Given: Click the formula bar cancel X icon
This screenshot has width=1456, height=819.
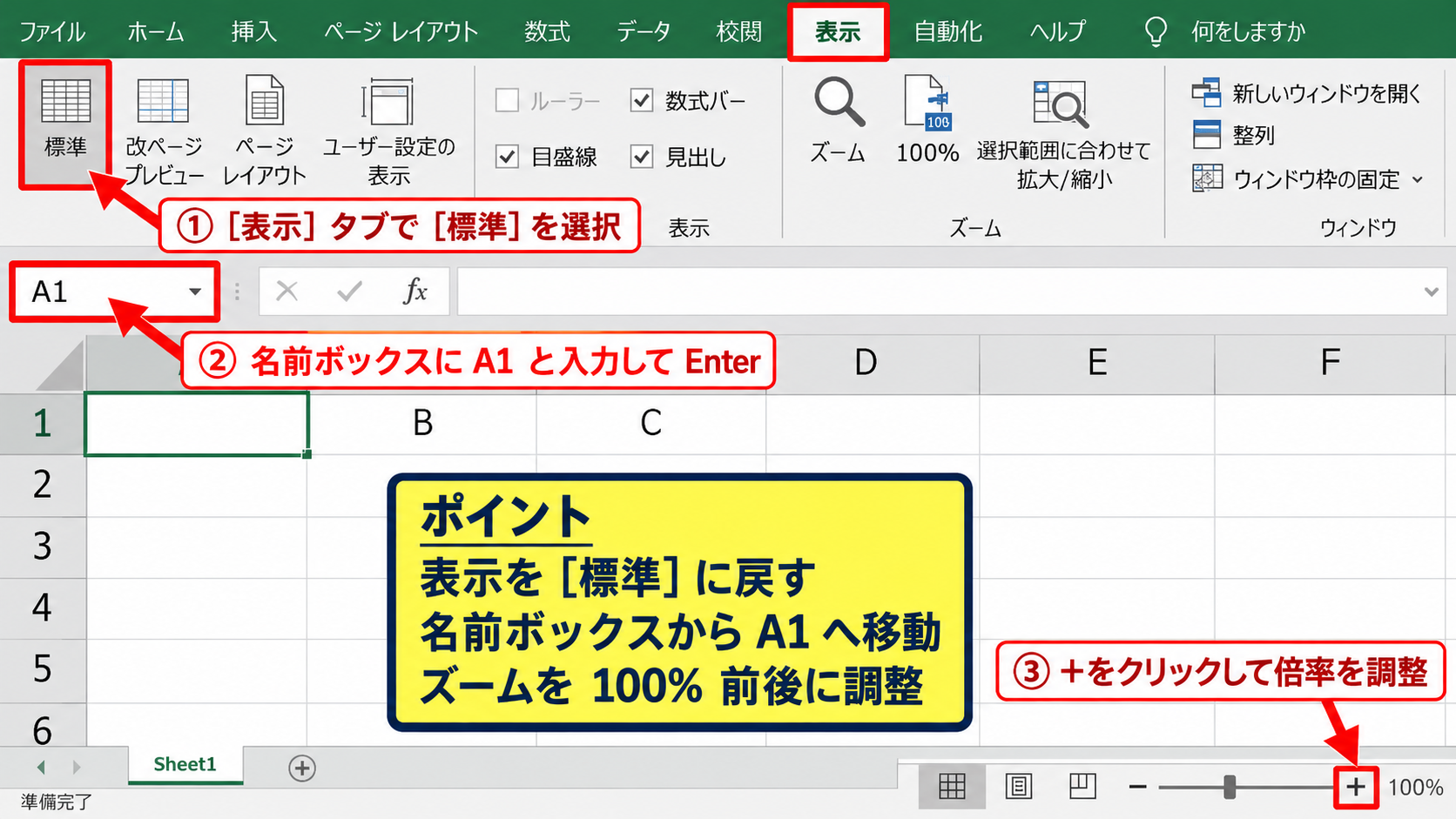Looking at the screenshot, I should [286, 291].
